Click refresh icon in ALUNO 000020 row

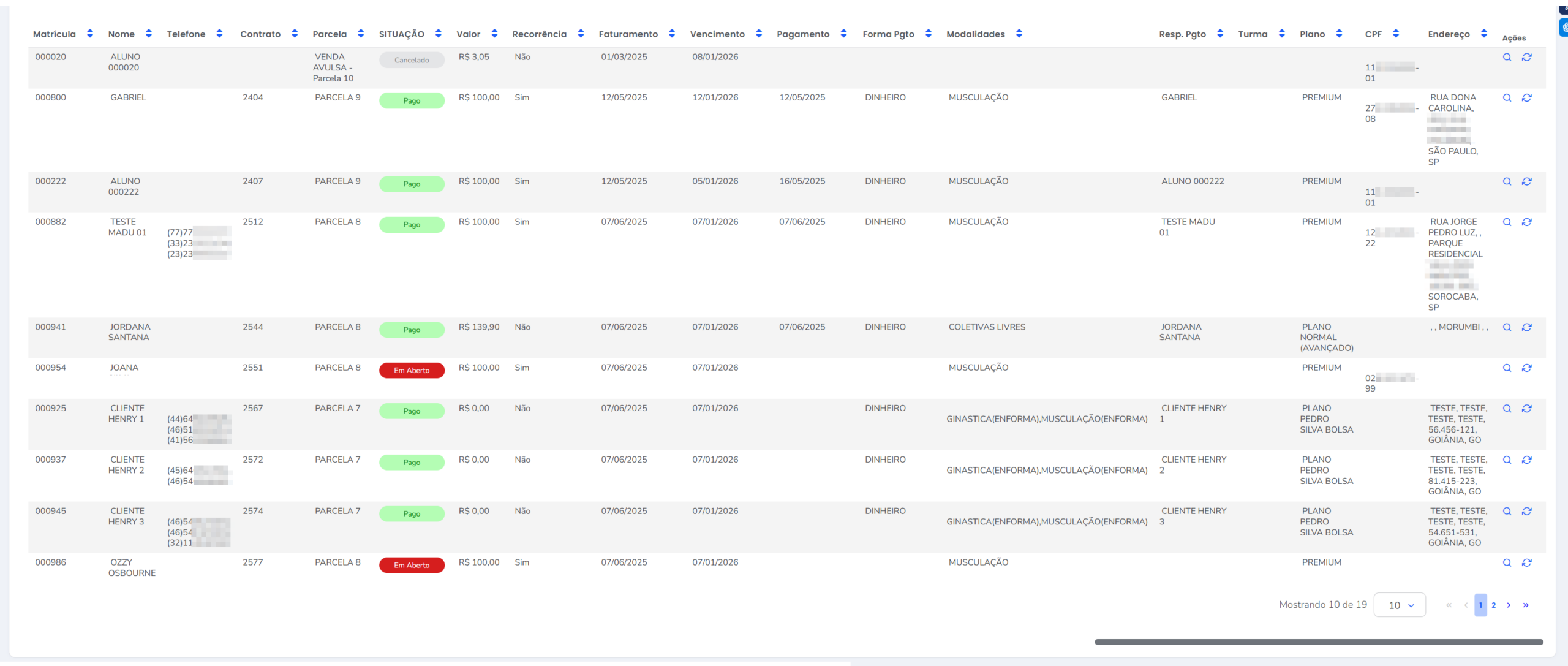(x=1526, y=57)
